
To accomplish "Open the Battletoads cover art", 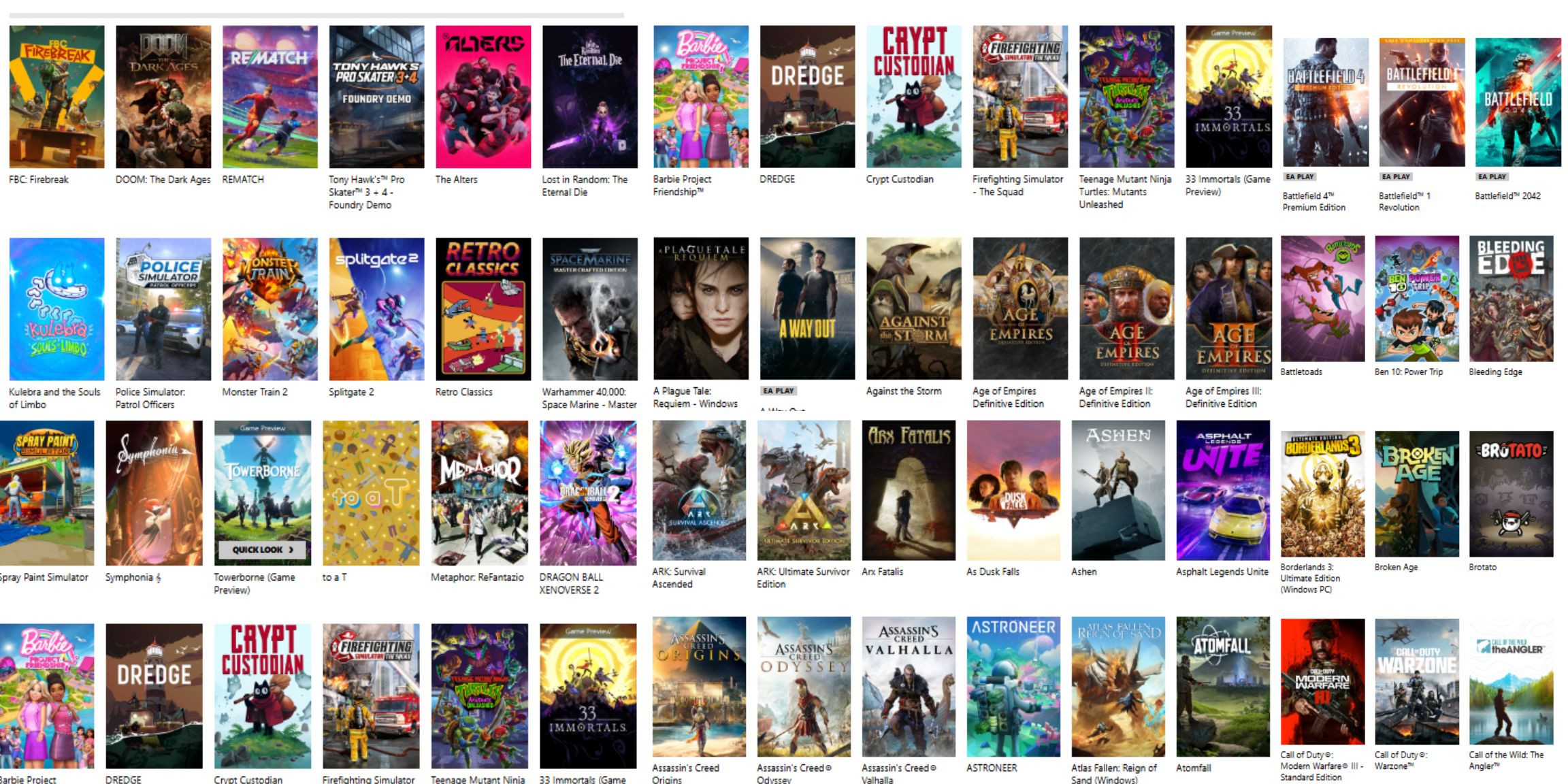I will tap(1322, 299).
